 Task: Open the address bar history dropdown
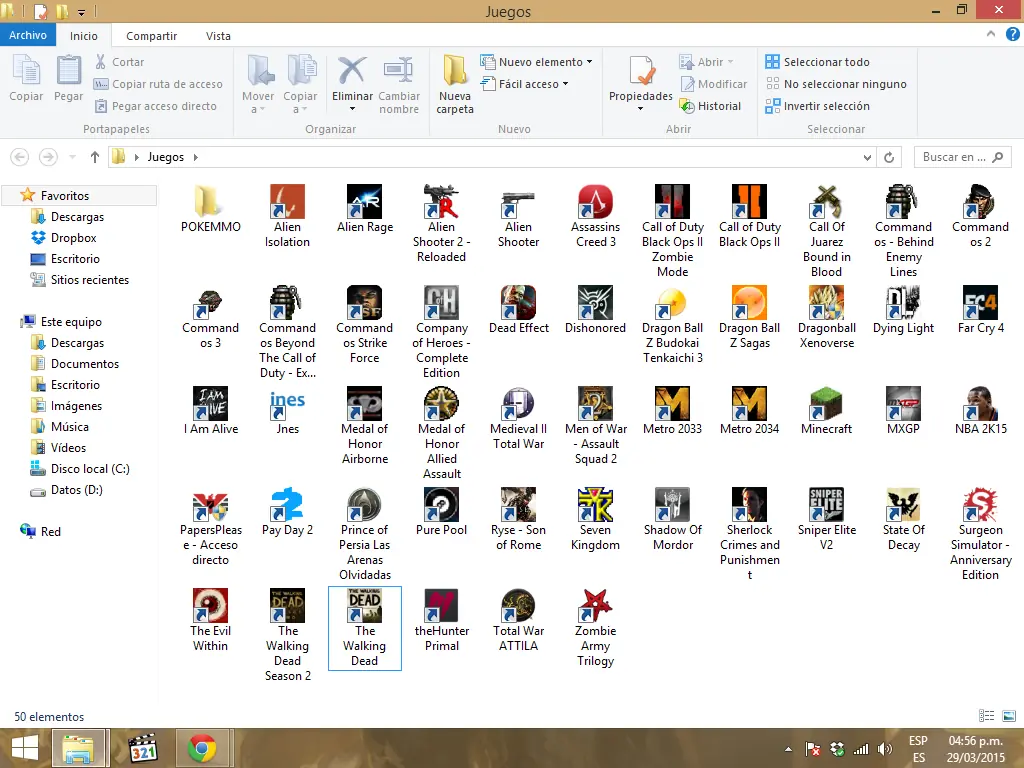[x=867, y=157]
